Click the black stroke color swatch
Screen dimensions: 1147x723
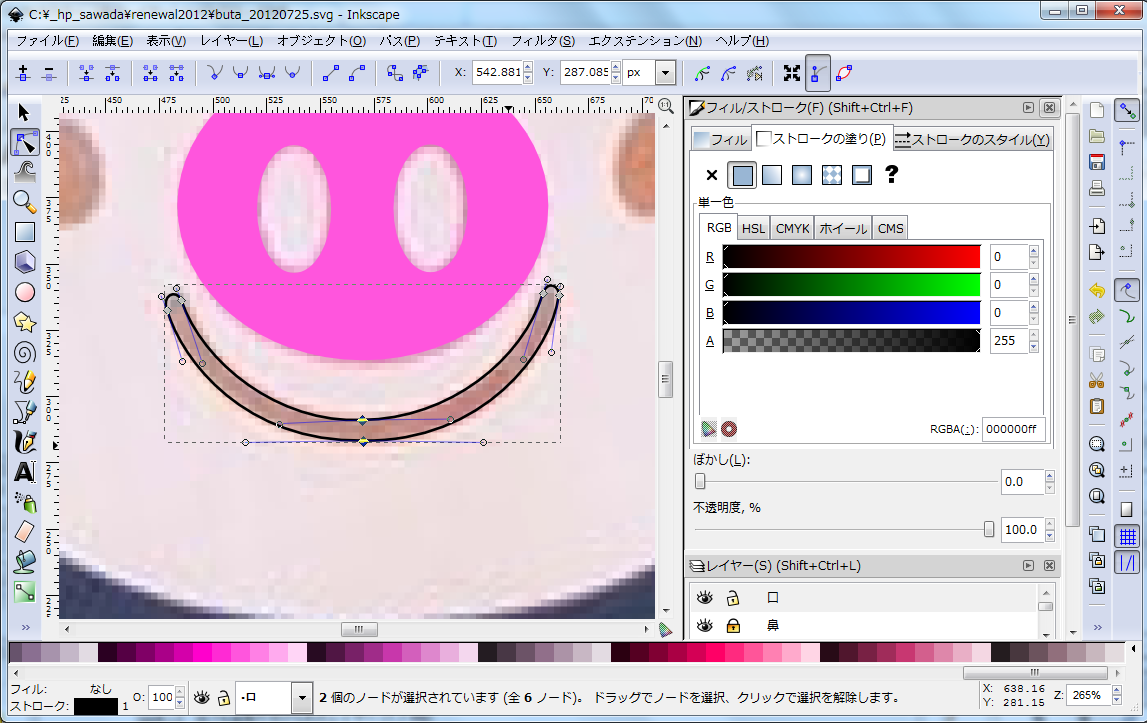96,706
